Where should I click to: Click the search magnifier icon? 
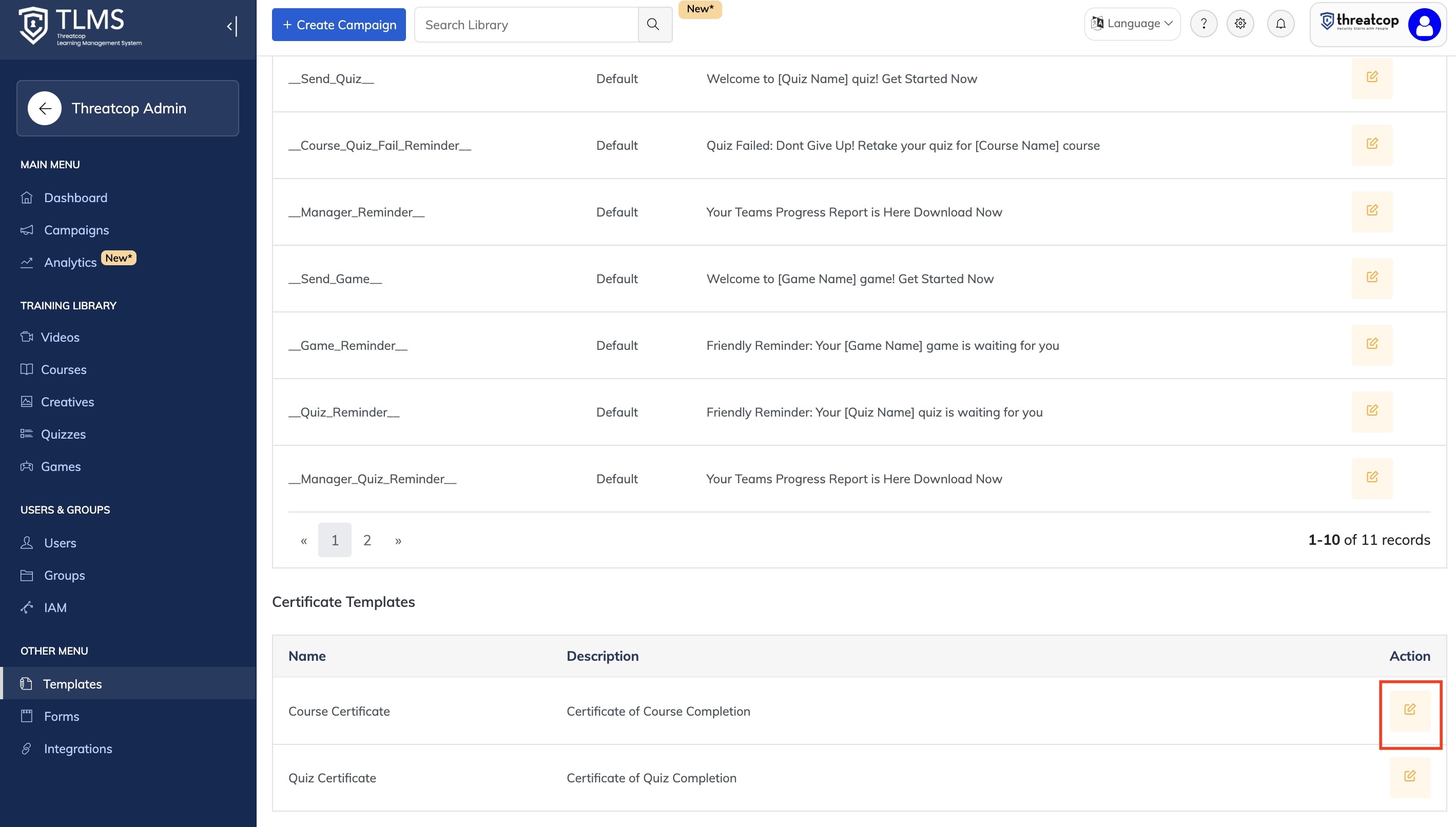pyautogui.click(x=653, y=25)
